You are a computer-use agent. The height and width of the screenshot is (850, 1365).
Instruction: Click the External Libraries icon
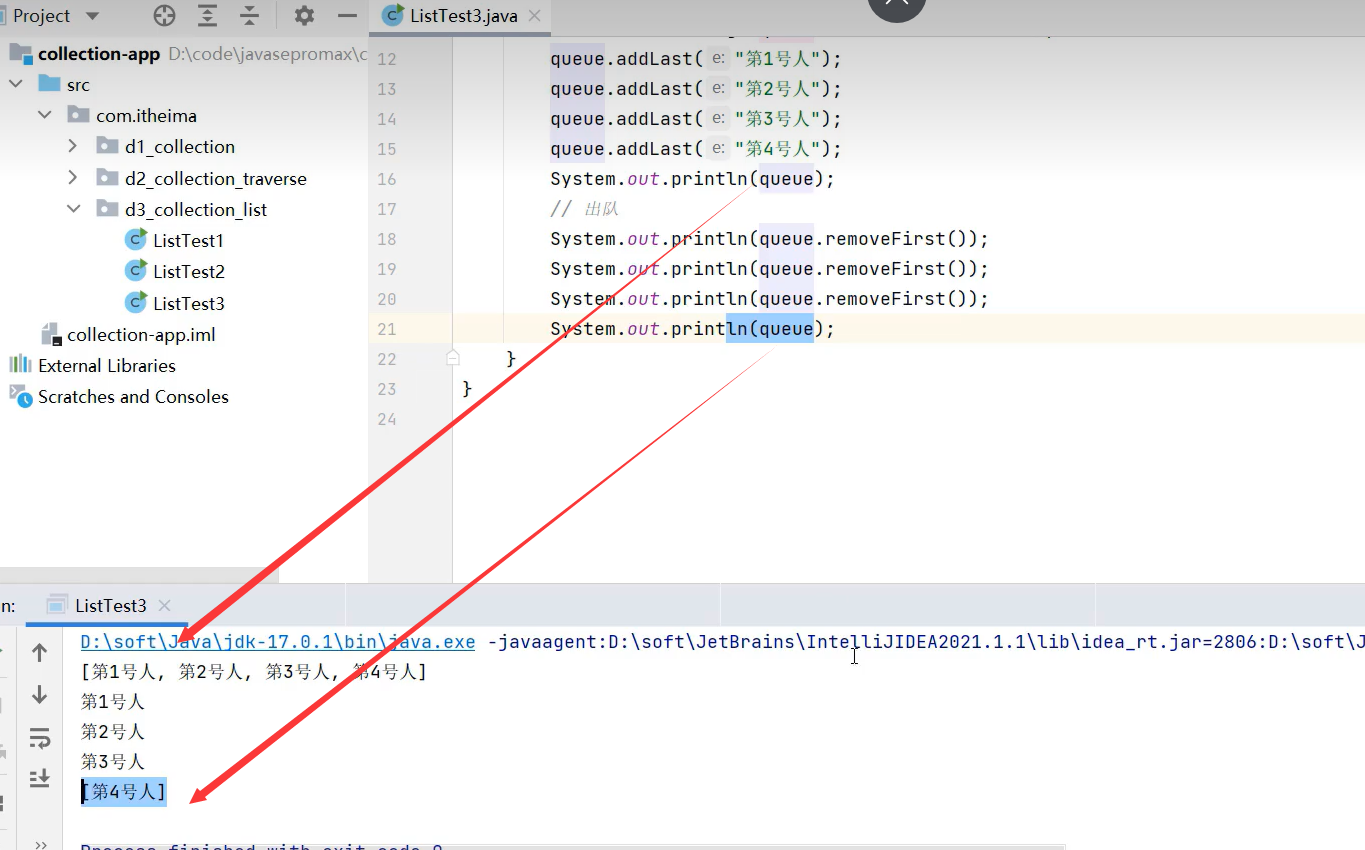tap(20, 364)
